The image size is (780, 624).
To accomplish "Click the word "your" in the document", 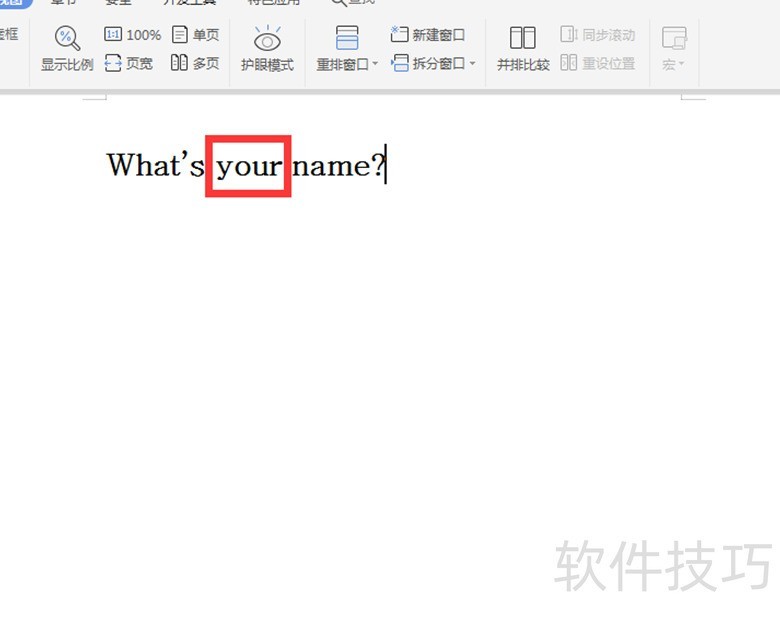I will point(249,167).
